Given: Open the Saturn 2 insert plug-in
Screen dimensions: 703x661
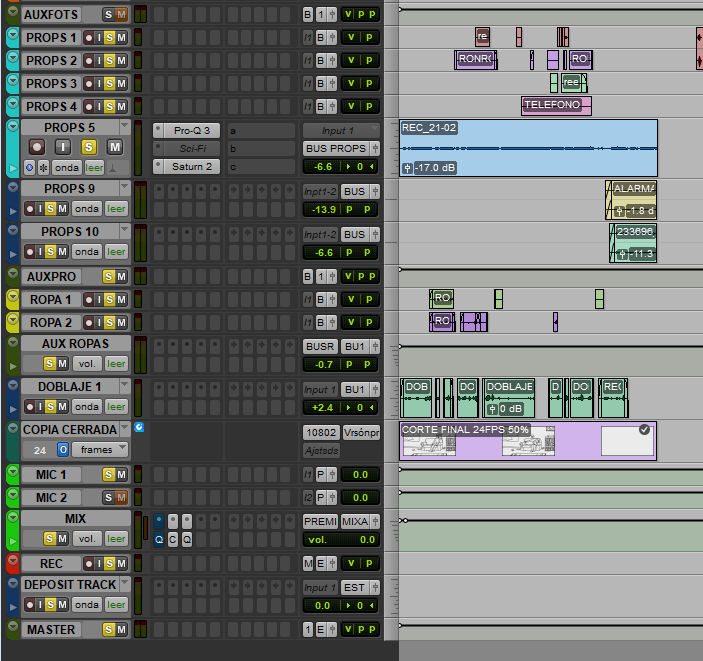Looking at the screenshot, I should tap(191, 166).
